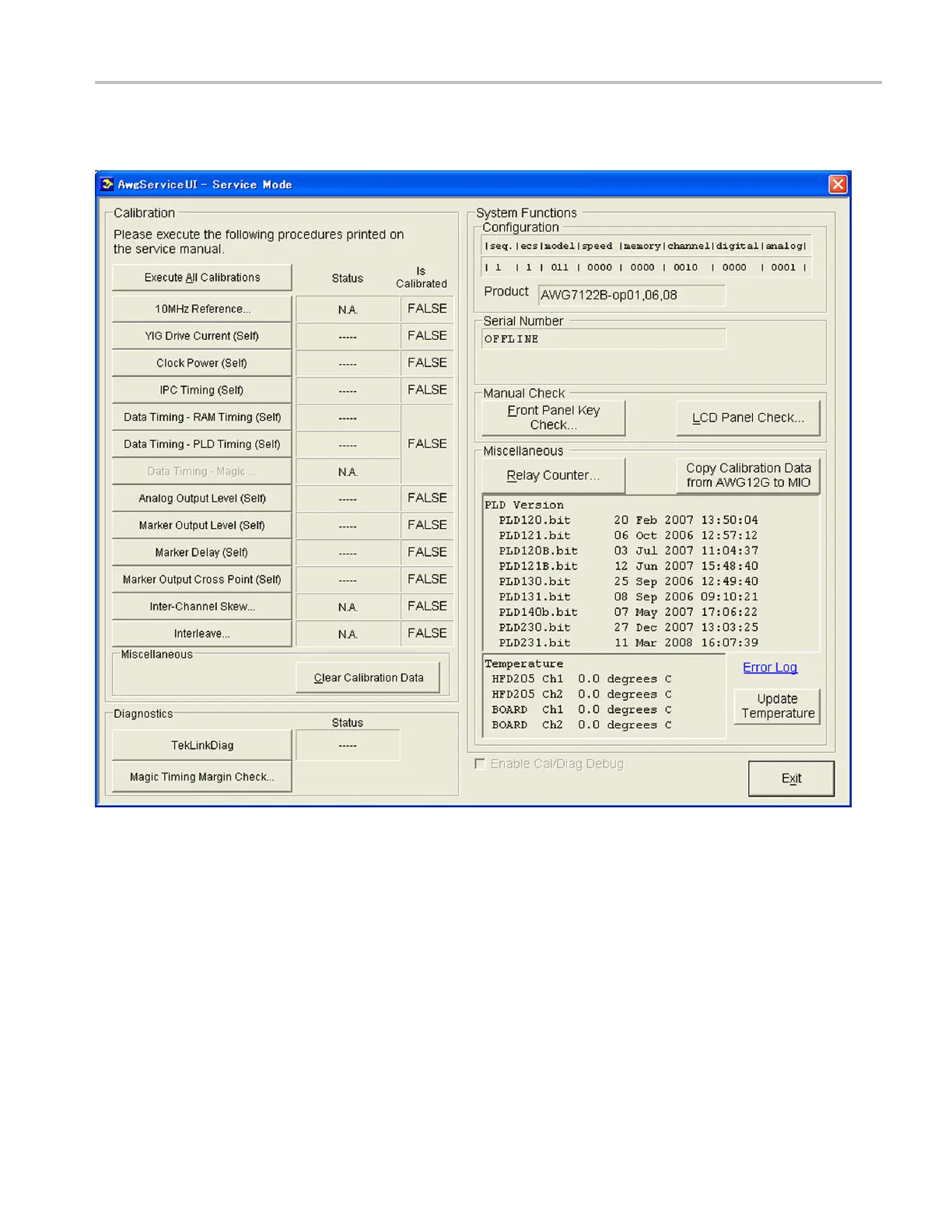Select PLD130.bit version row
Image resolution: width=952 pixels, height=1232 pixels.
coord(628,582)
